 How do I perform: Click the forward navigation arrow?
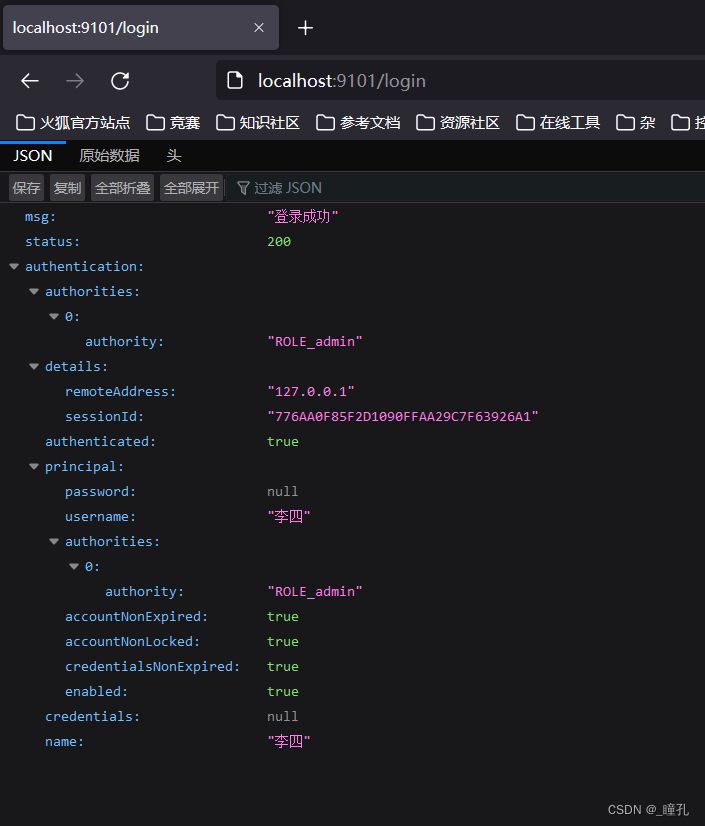75,81
